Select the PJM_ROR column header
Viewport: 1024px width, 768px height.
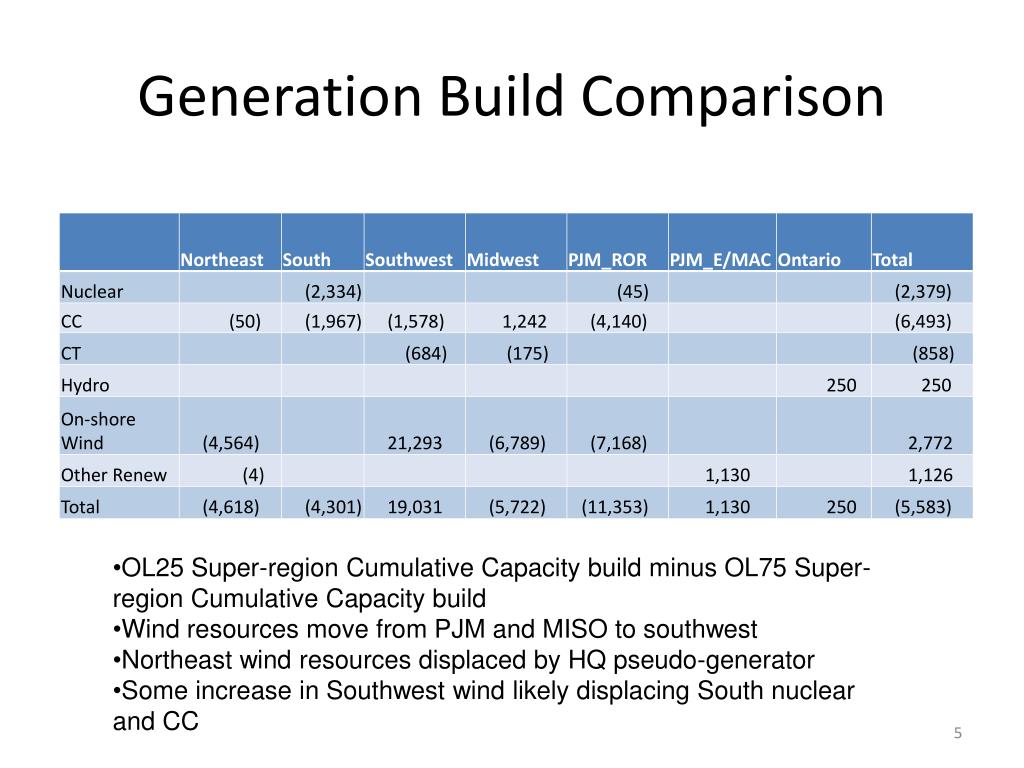pos(607,260)
